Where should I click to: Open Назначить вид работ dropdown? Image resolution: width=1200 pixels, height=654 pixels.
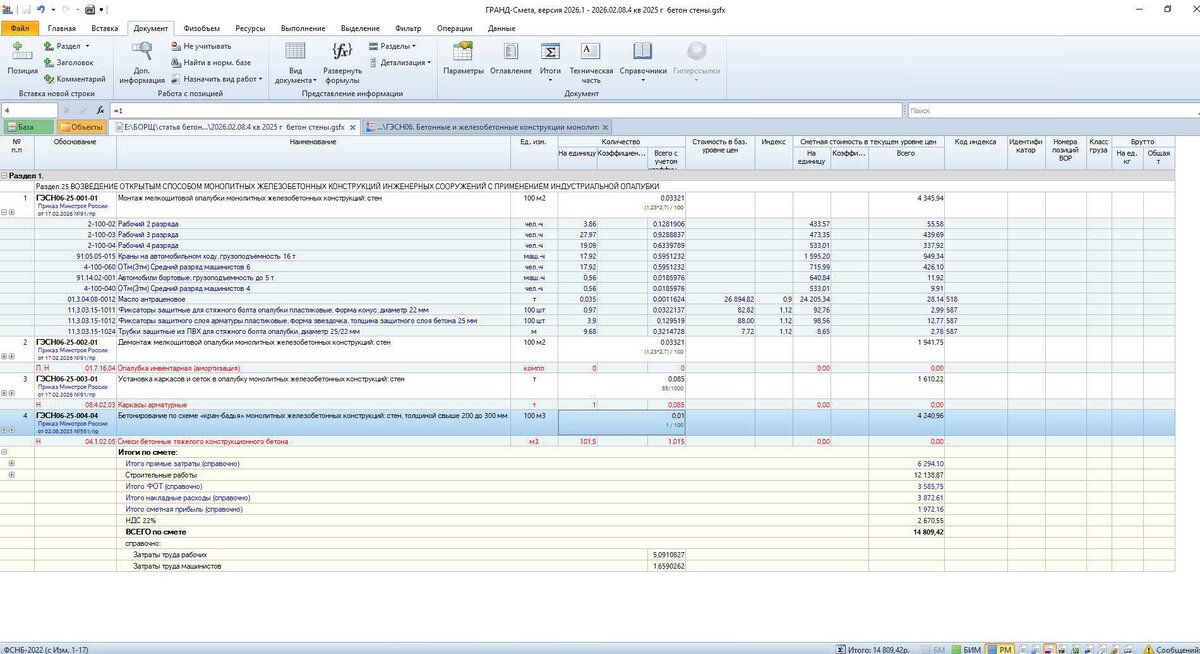coord(216,79)
